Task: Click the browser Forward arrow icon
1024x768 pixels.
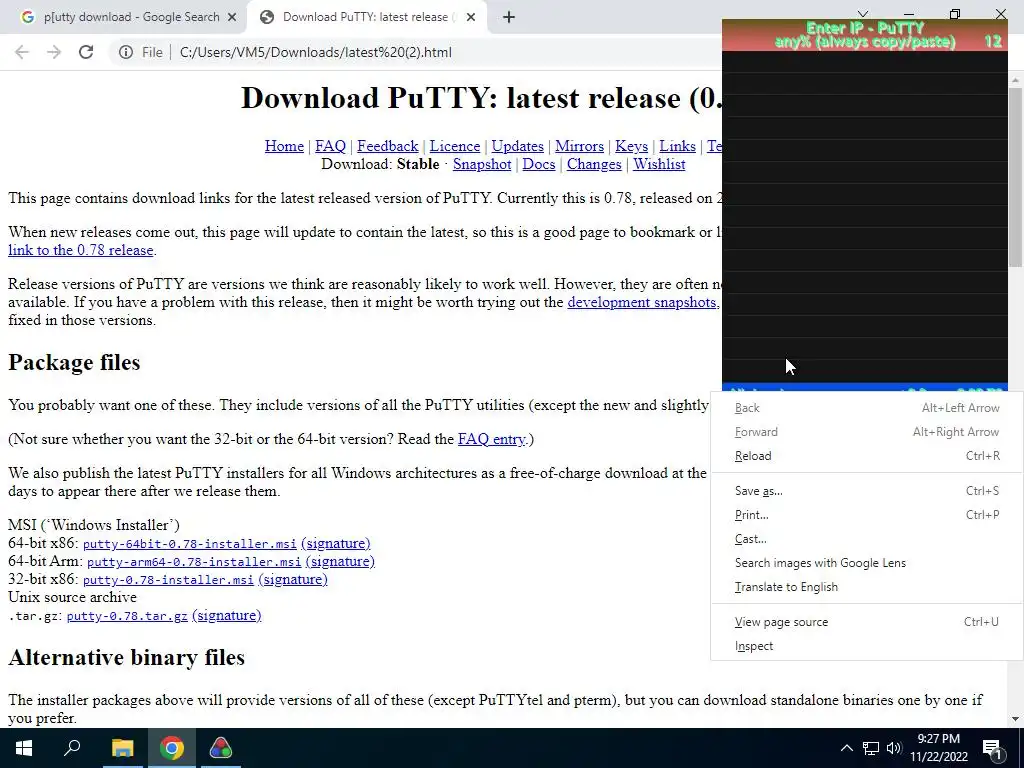Action: click(x=54, y=52)
